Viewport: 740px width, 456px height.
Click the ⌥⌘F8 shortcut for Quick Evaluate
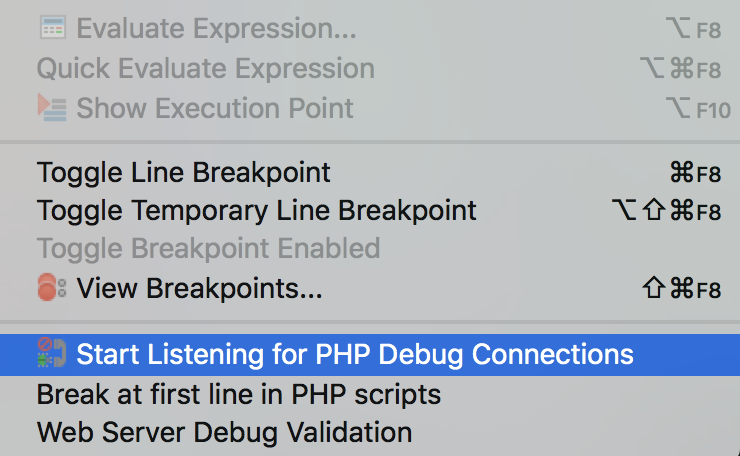click(681, 69)
